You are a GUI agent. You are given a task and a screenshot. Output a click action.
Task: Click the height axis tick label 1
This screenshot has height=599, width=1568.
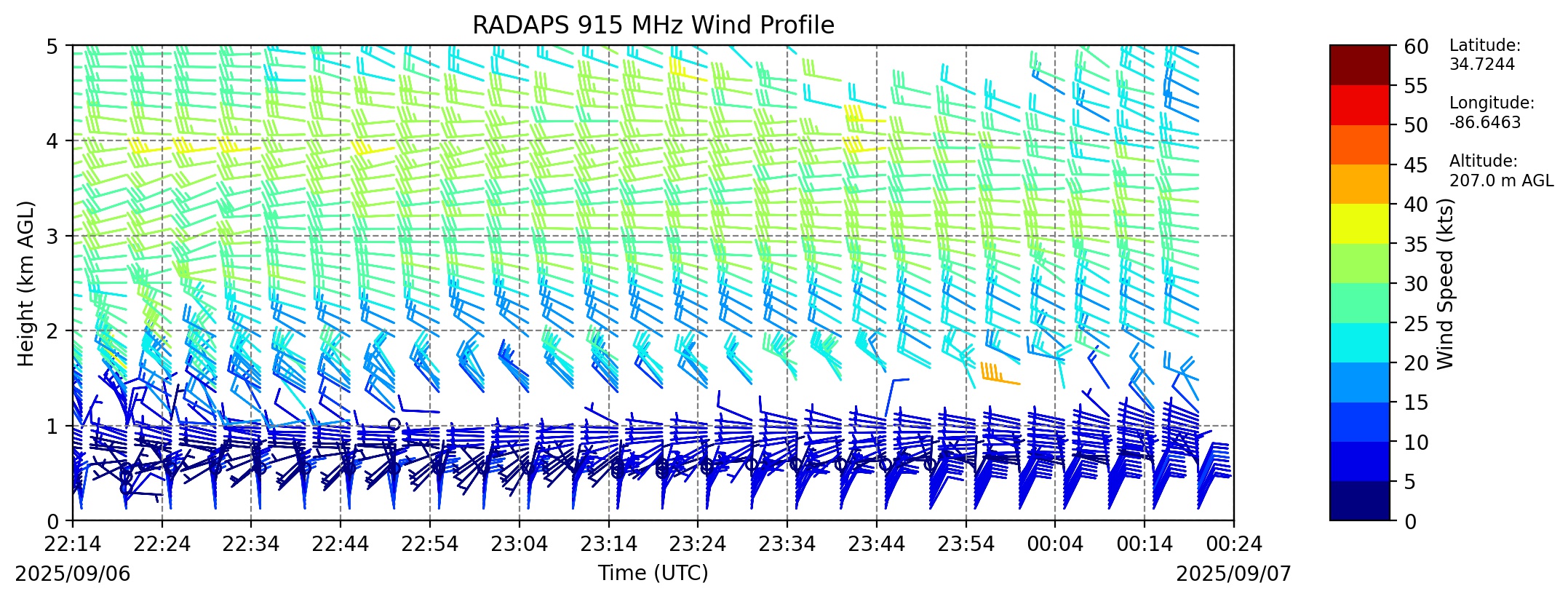click(x=52, y=426)
